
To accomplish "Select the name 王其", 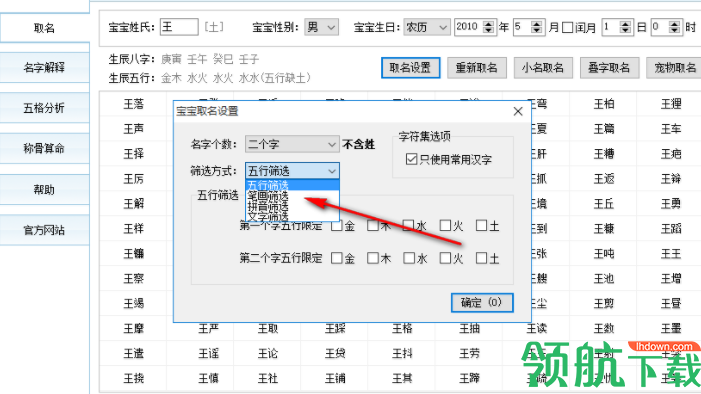I will pyautogui.click(x=402, y=379).
